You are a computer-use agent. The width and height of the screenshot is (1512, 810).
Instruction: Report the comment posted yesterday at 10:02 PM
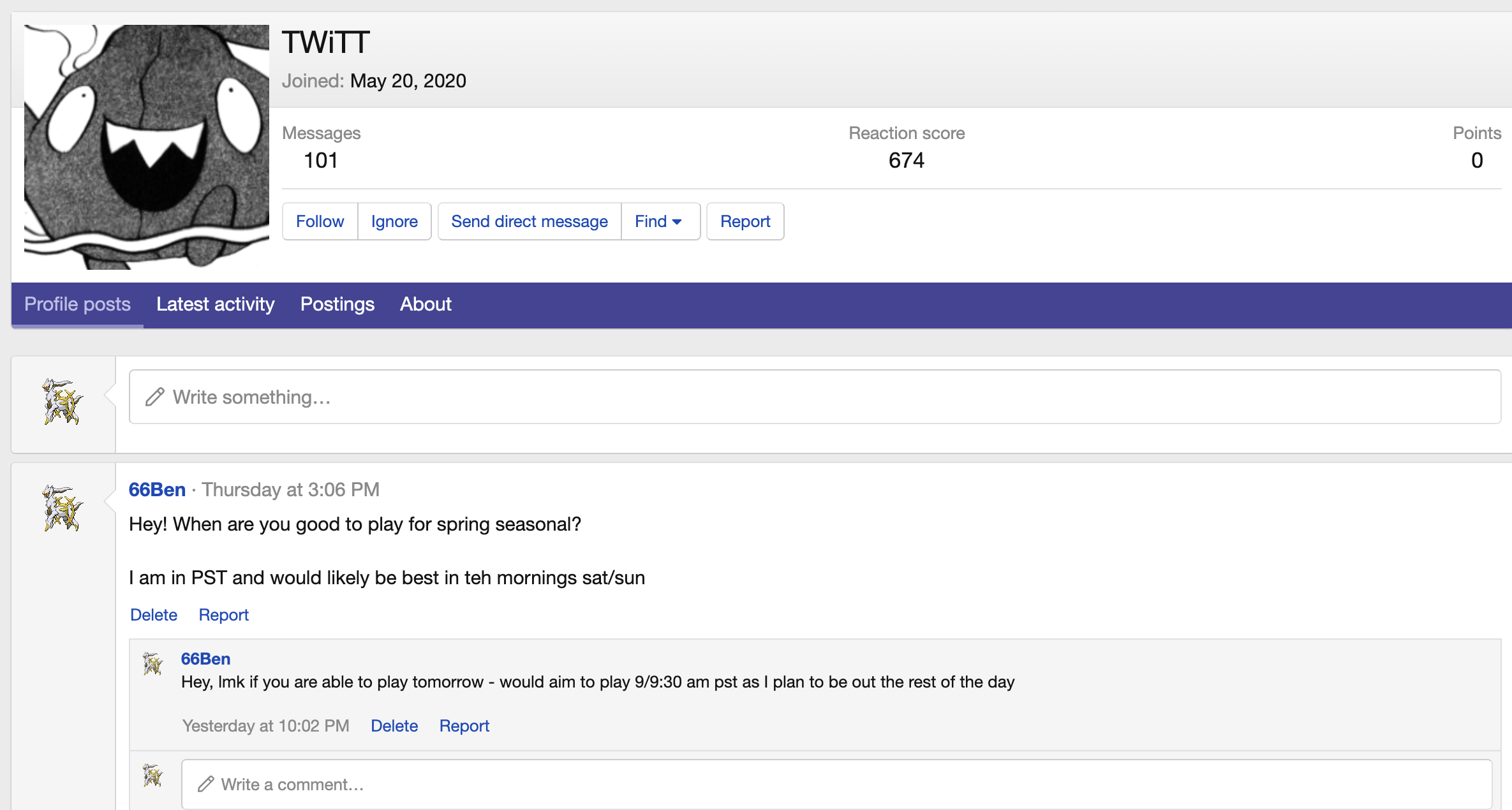click(464, 726)
